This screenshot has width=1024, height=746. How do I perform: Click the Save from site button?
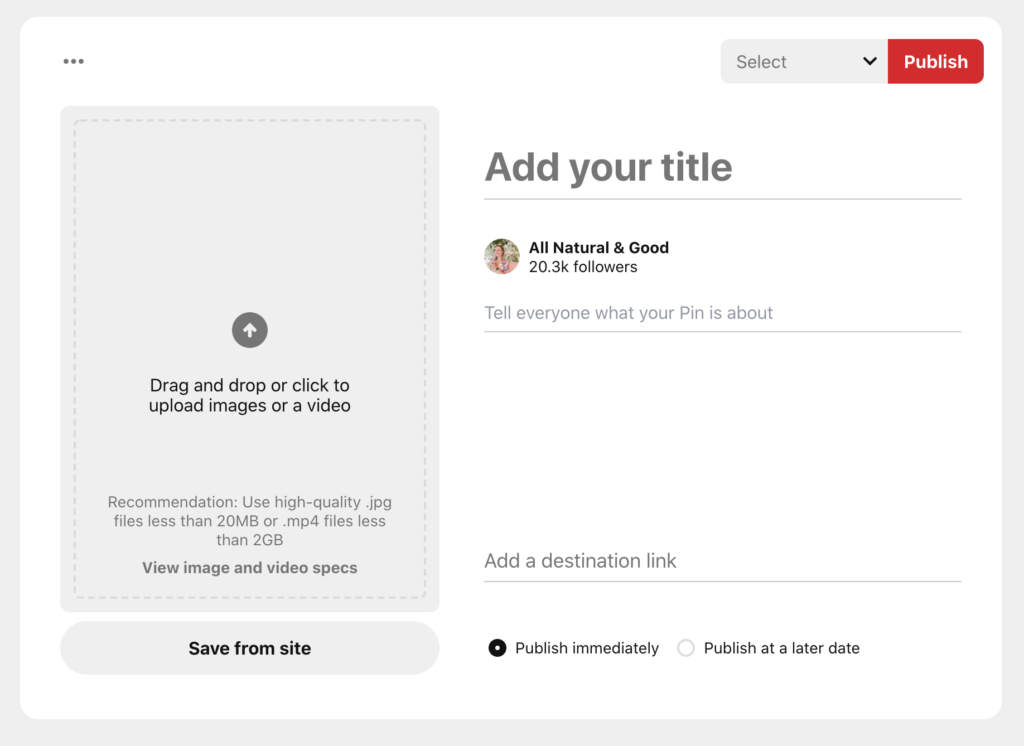(250, 648)
